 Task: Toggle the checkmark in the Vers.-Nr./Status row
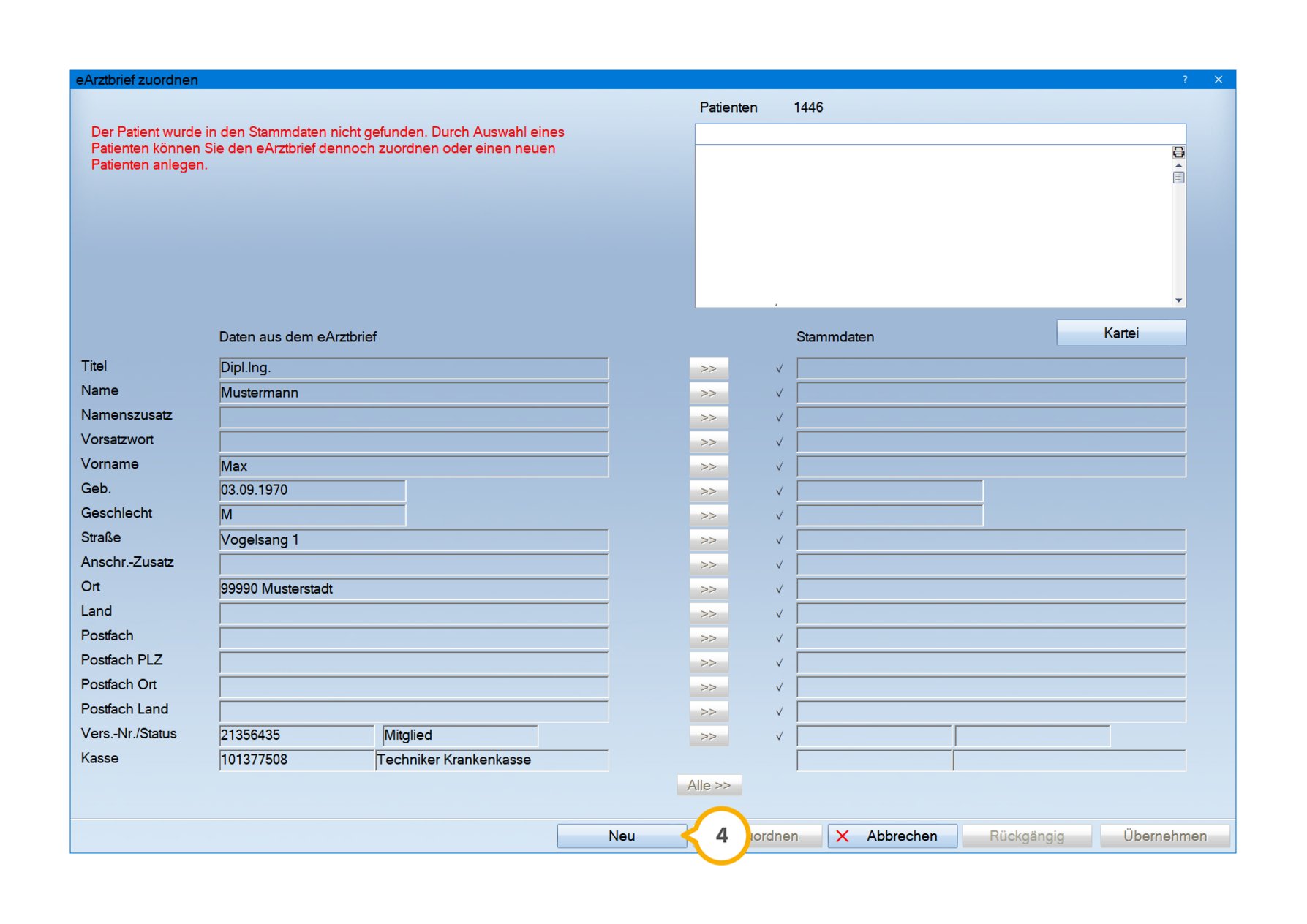tap(780, 736)
